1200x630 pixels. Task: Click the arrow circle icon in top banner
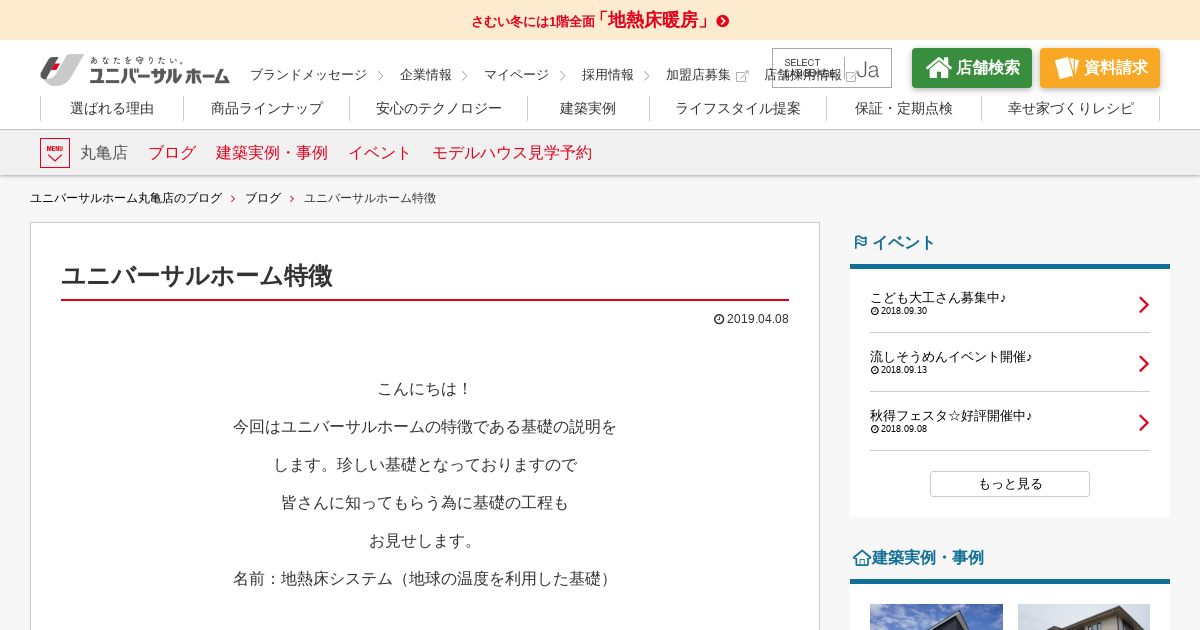click(723, 21)
